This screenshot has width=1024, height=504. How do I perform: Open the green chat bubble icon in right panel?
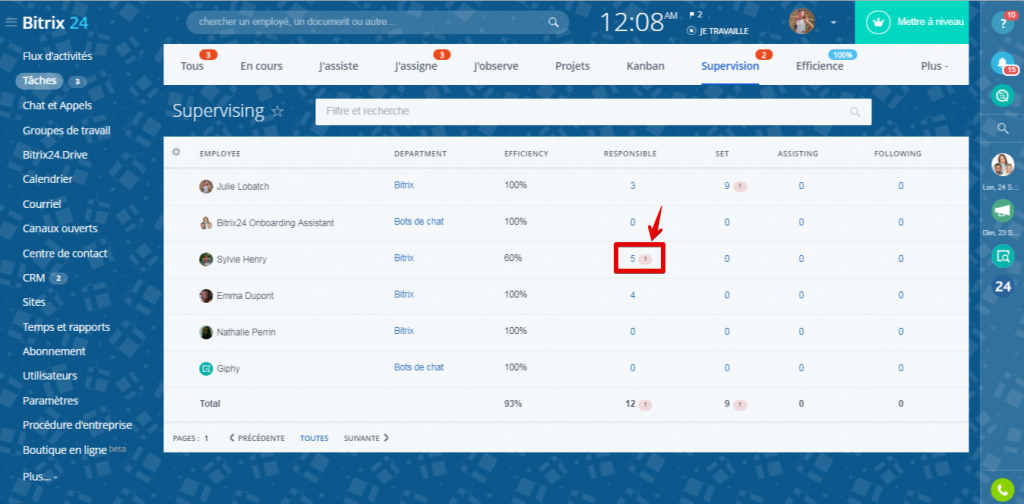[1002, 96]
